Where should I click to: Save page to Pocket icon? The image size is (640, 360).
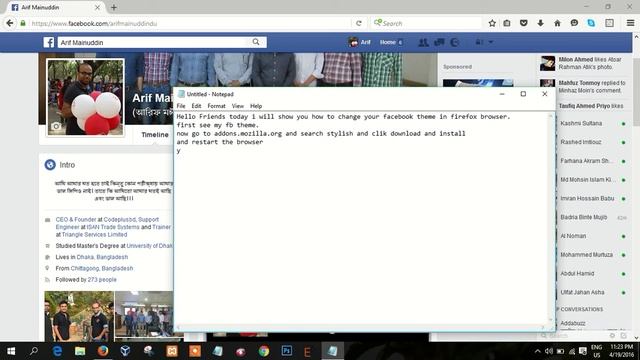click(x=524, y=23)
